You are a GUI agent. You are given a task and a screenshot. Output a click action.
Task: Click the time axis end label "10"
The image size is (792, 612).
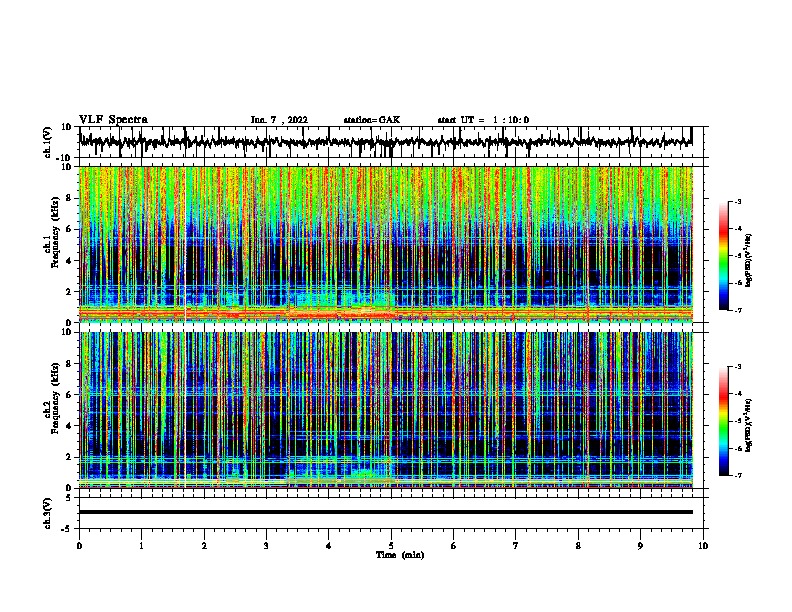coord(703,546)
